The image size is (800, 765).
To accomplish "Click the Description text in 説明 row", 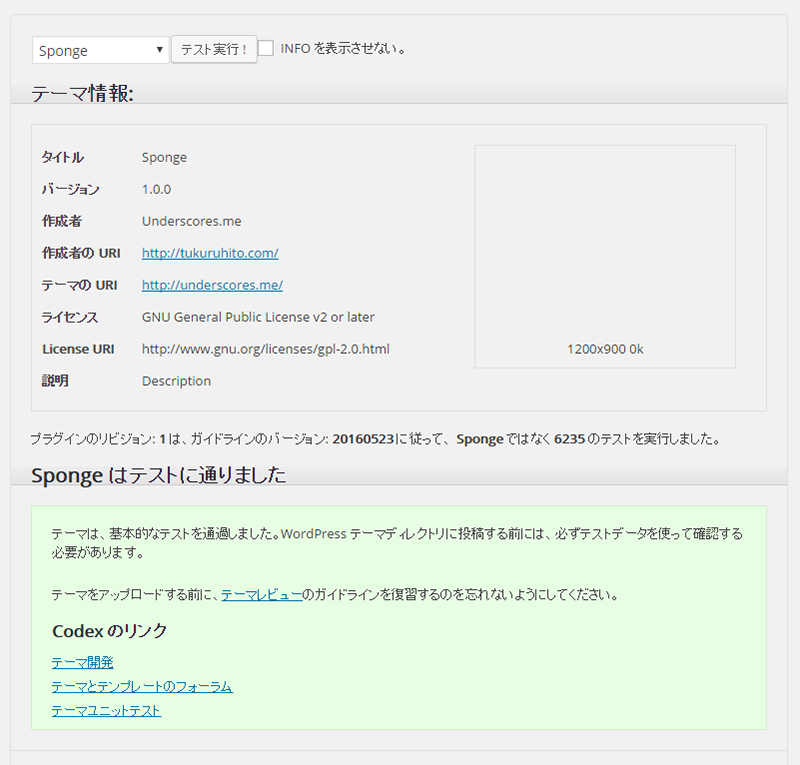I will (177, 381).
